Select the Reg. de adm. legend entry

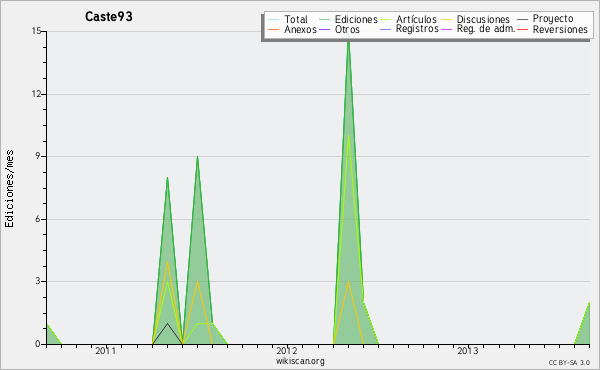click(486, 29)
